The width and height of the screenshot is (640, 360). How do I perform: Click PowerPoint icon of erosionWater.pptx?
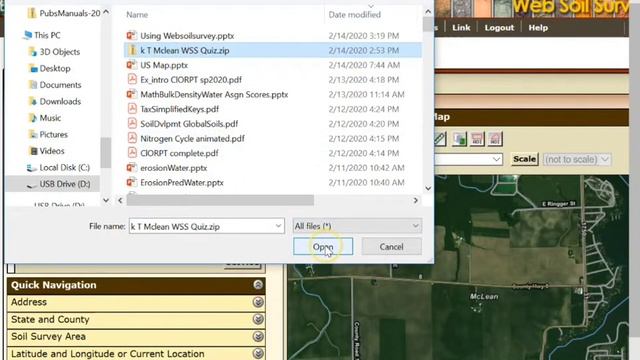coord(131,167)
